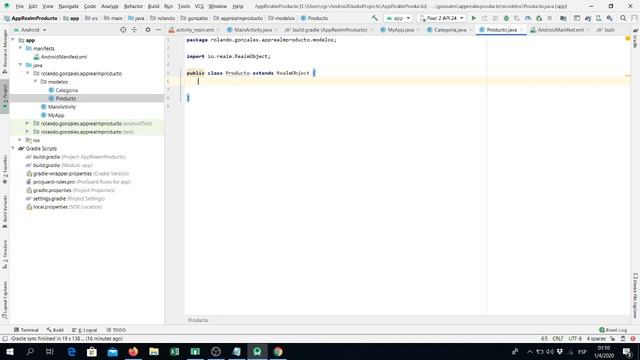Click the ESP language indicator in tray

[x=582, y=351]
